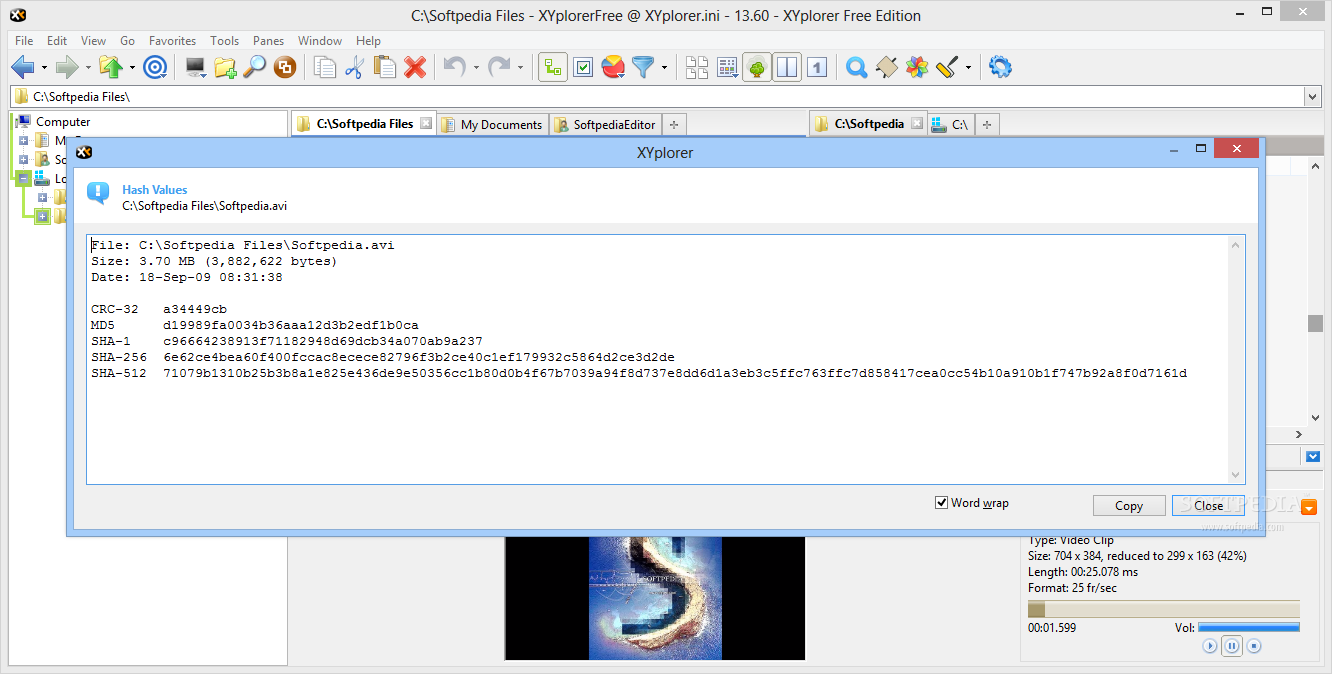Image resolution: width=1332 pixels, height=674 pixels.
Task: Click the tan diamond-shaped toolbar icon
Action: [886, 67]
